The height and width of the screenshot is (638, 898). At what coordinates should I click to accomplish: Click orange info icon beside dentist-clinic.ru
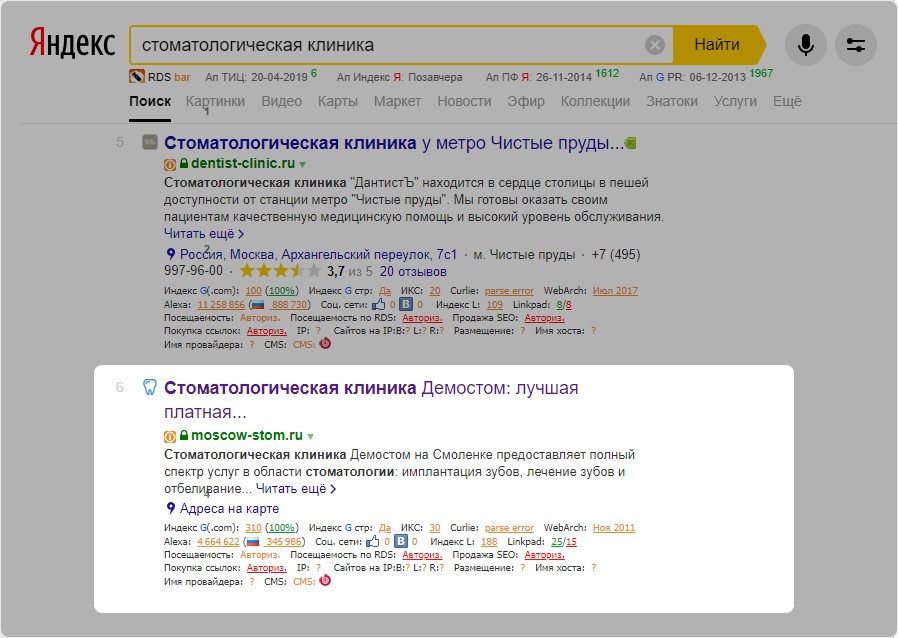pos(170,165)
